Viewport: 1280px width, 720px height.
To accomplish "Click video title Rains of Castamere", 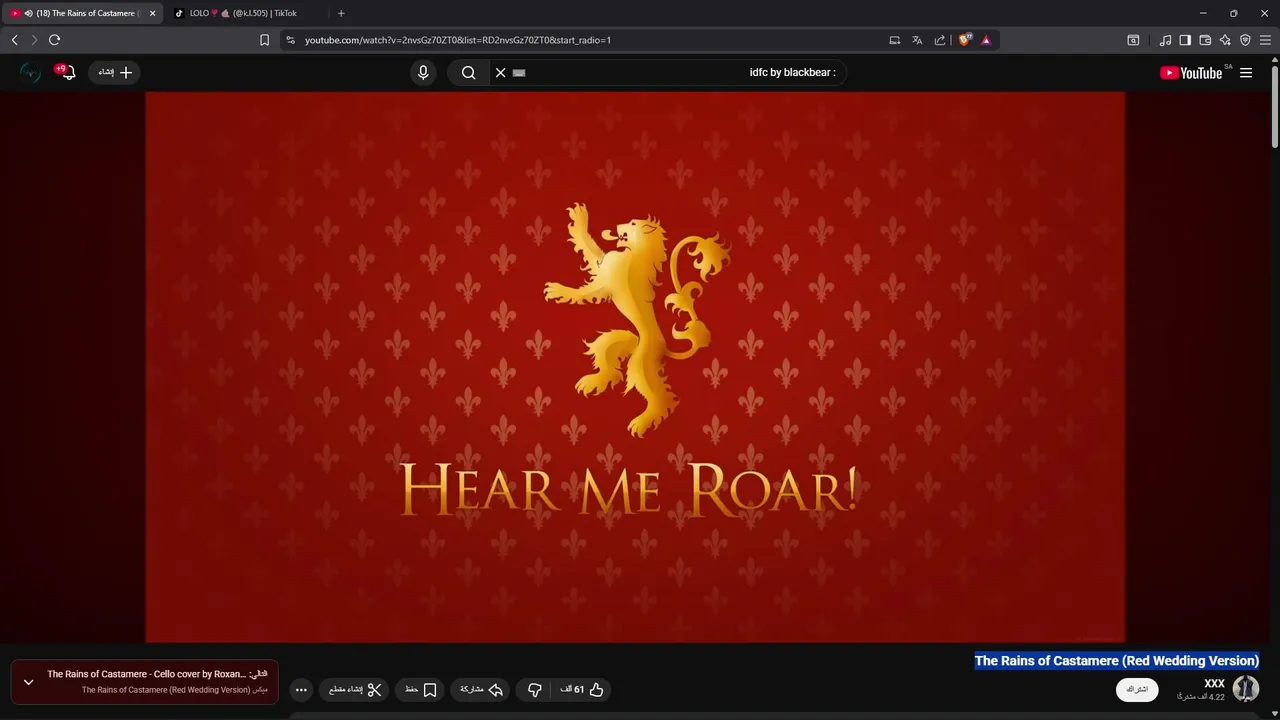I will (1117, 661).
